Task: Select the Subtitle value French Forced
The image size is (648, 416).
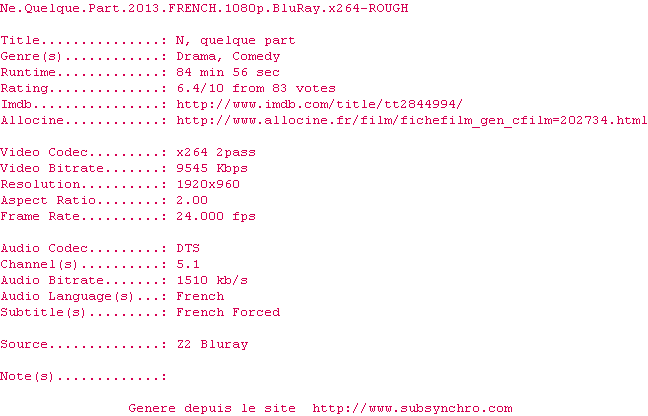Action: click(228, 312)
